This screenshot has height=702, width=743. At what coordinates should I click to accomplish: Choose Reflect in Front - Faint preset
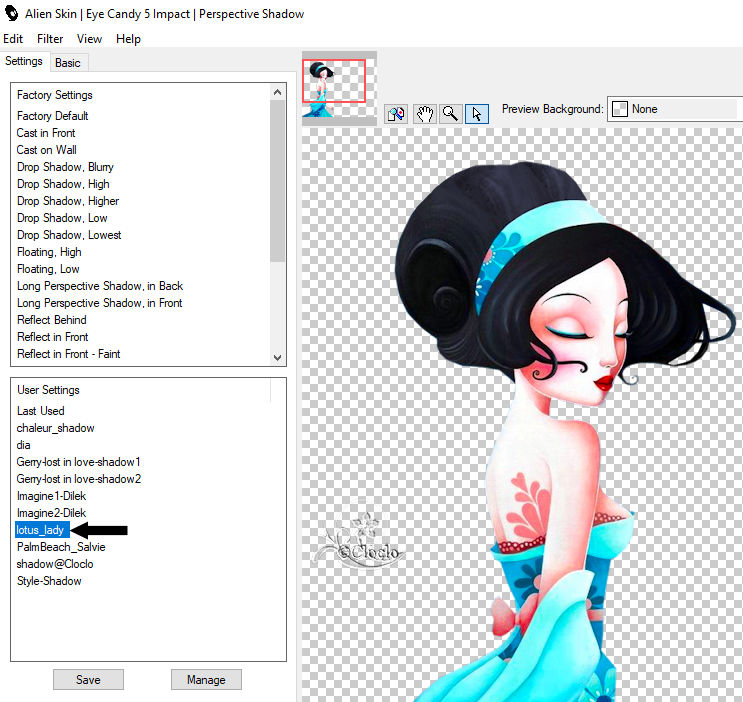click(69, 354)
